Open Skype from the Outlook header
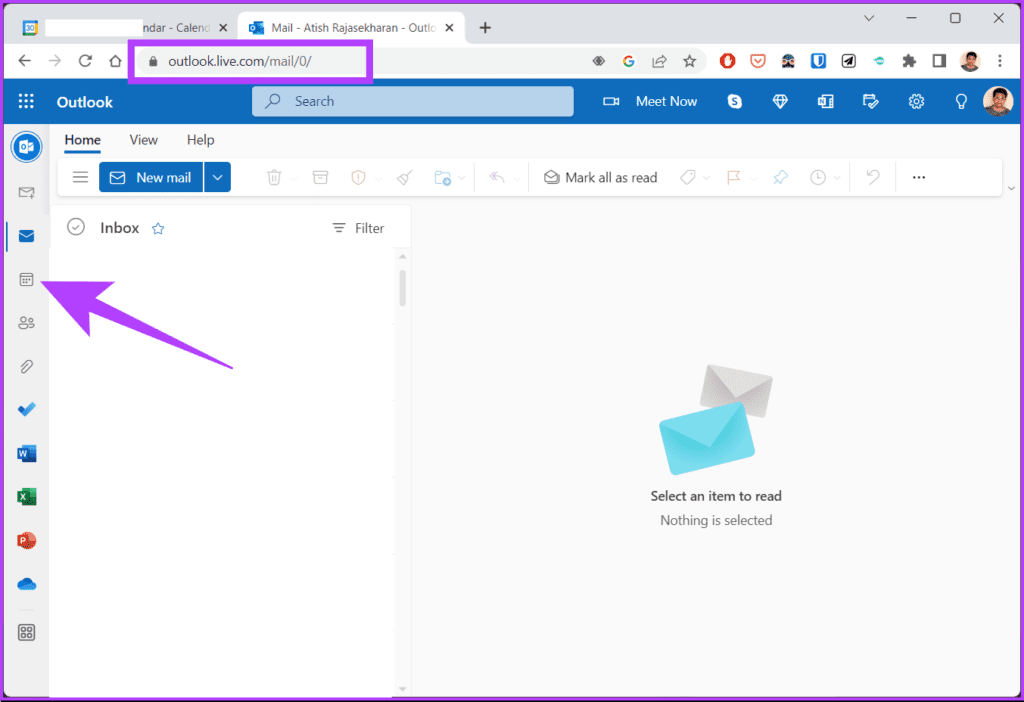 tap(735, 101)
